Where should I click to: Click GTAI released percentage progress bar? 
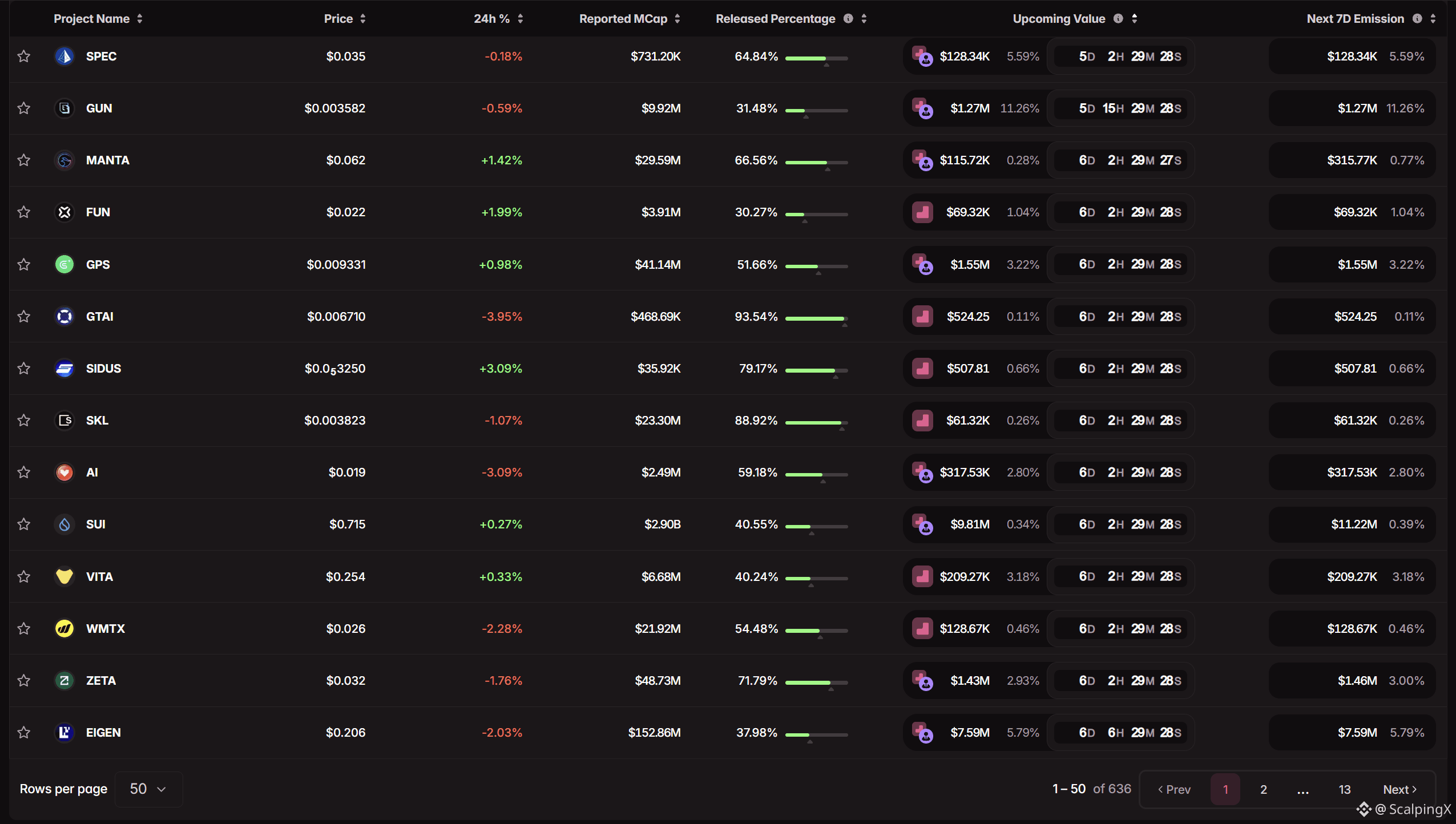(817, 318)
